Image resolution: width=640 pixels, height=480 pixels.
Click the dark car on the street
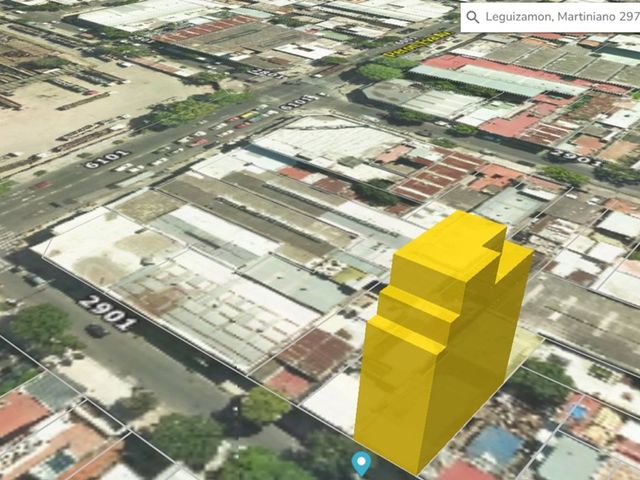point(96,330)
